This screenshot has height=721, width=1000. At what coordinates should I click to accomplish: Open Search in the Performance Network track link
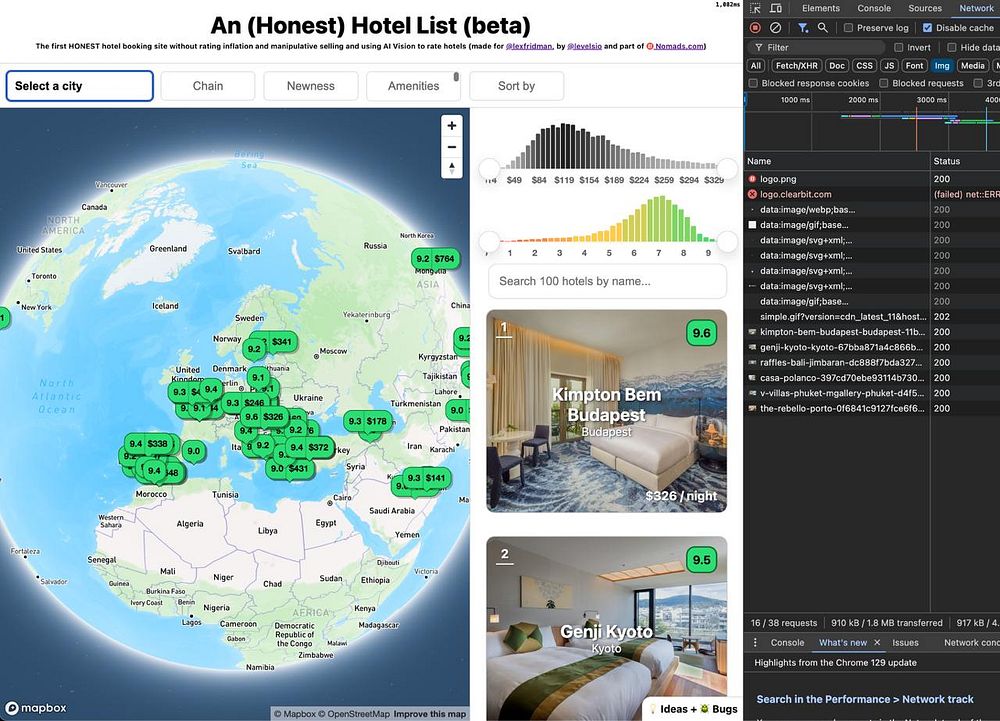pos(865,699)
